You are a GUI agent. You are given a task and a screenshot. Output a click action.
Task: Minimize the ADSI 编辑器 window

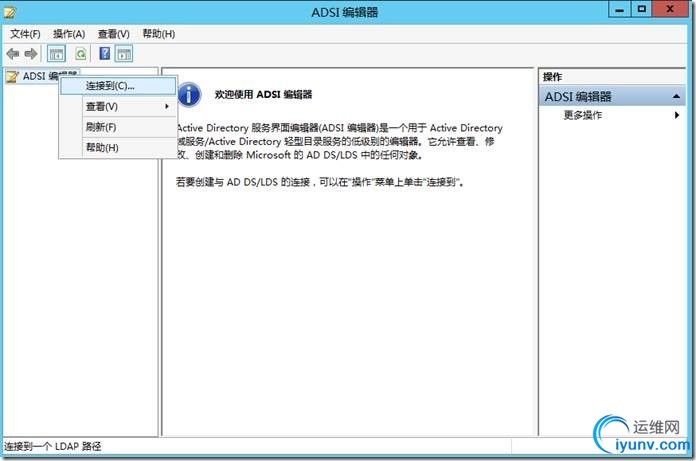point(620,9)
